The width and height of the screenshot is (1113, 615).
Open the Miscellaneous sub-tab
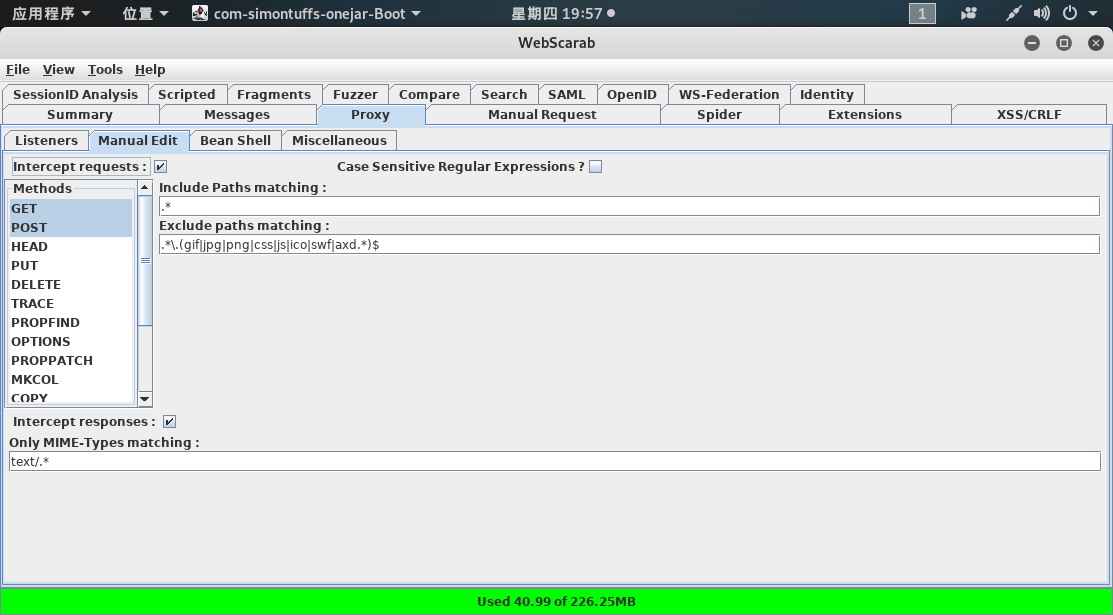[339, 141]
